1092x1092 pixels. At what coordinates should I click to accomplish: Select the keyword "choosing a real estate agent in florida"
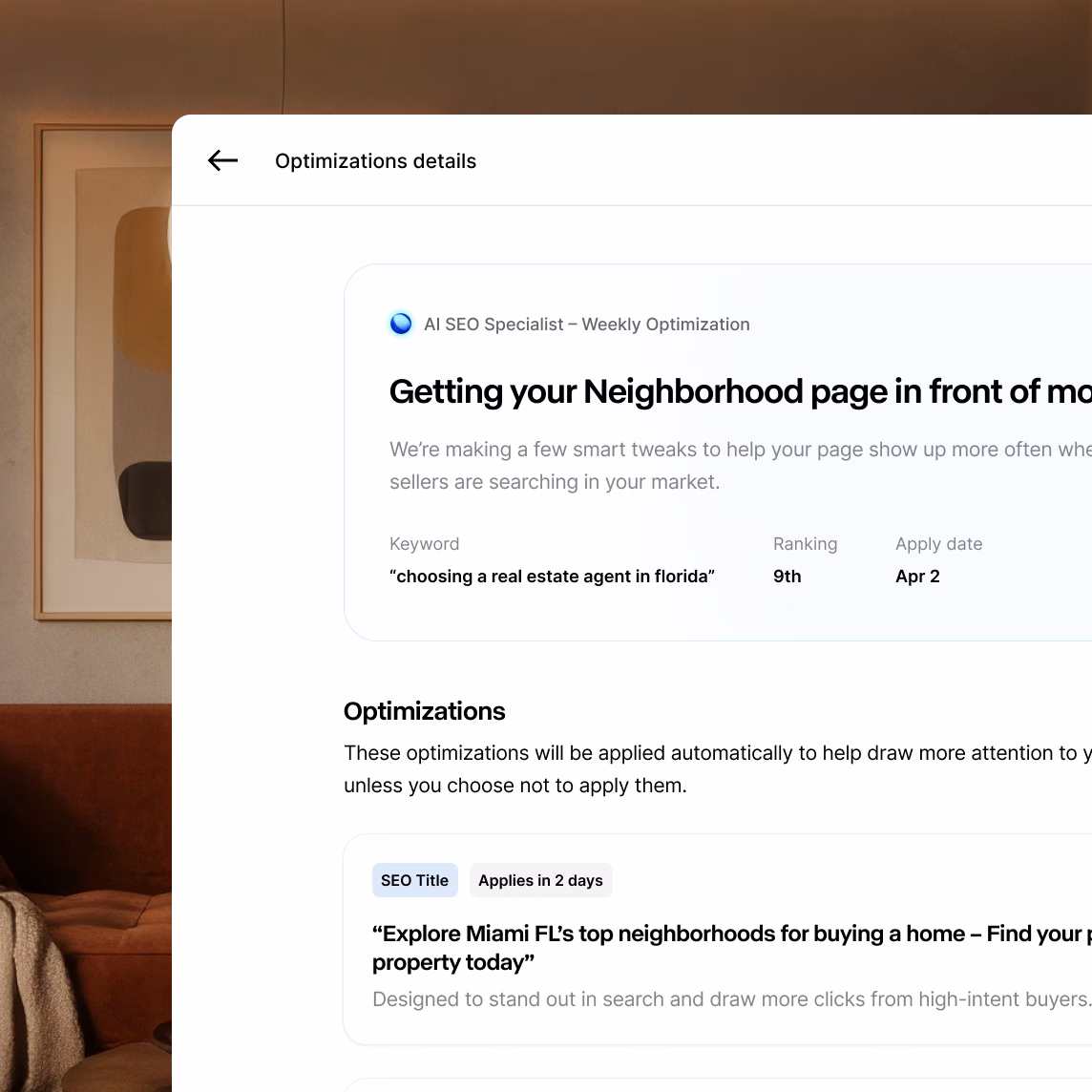click(x=552, y=577)
